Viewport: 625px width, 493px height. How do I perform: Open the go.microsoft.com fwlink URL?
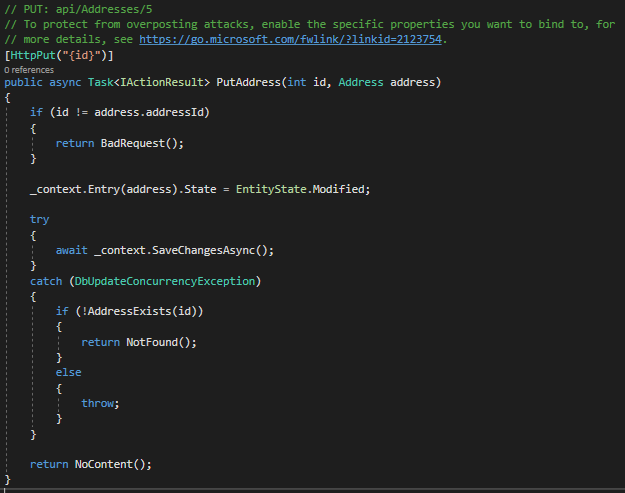click(290, 39)
